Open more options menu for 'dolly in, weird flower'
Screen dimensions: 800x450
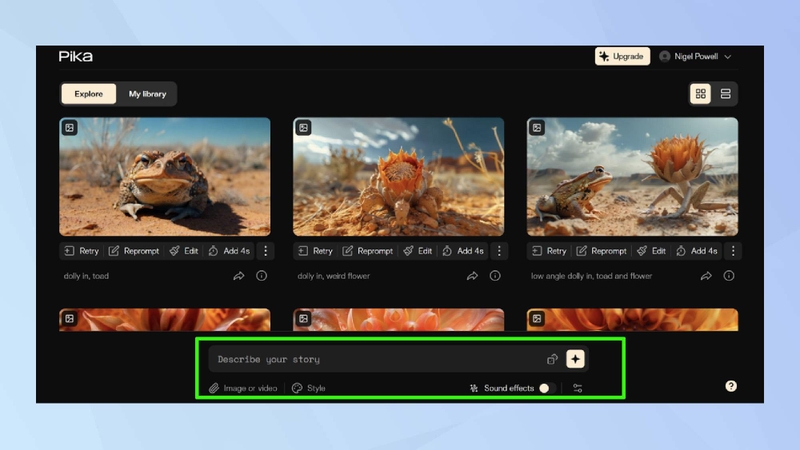tap(499, 251)
